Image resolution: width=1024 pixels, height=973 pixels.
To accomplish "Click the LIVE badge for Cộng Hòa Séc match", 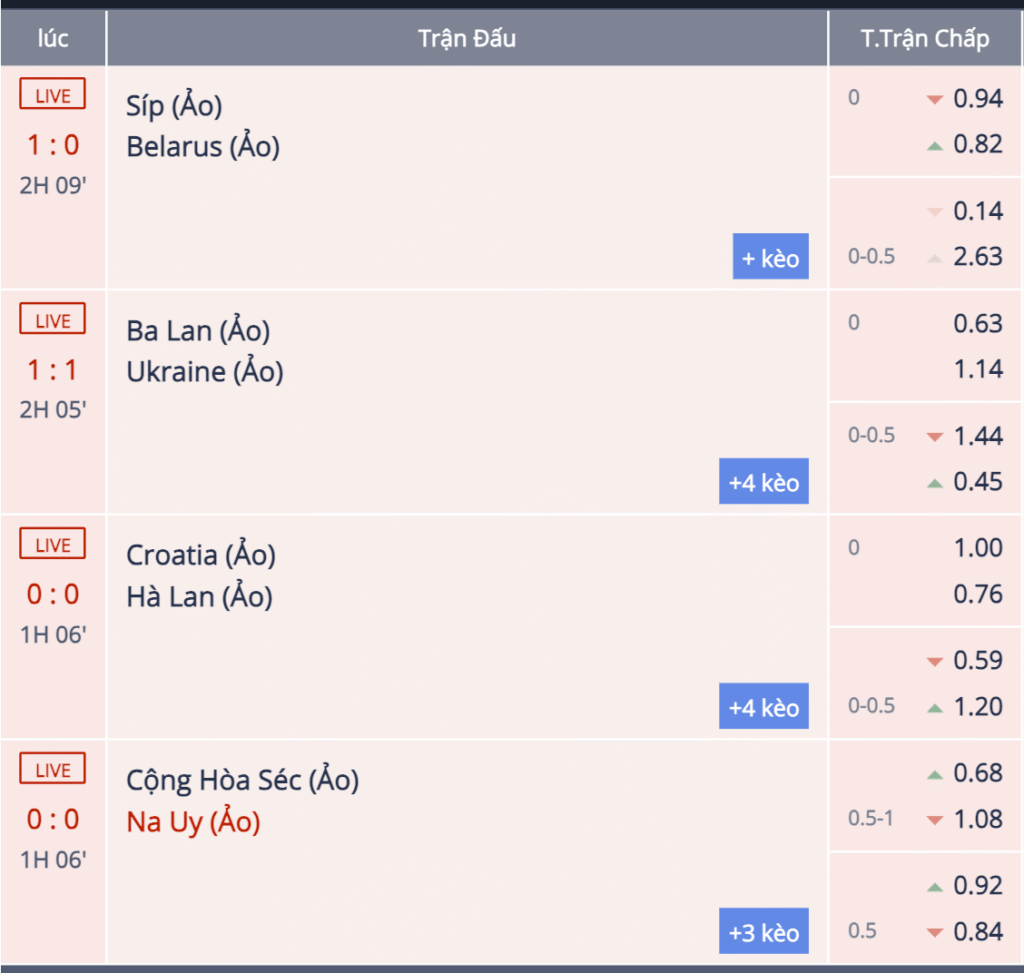I will (53, 770).
